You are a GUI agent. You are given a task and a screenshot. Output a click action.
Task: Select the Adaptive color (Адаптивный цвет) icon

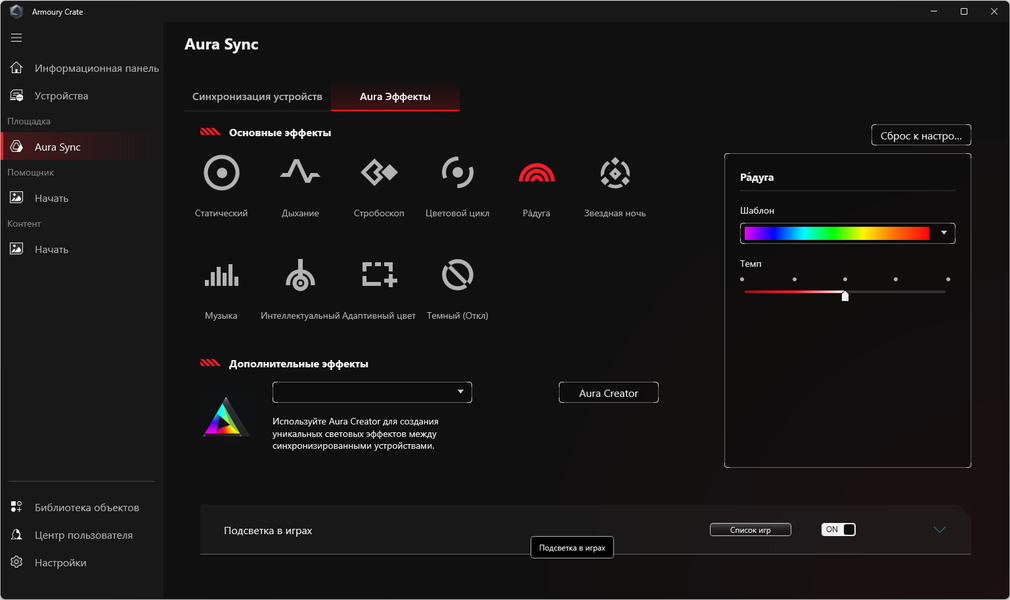[379, 275]
